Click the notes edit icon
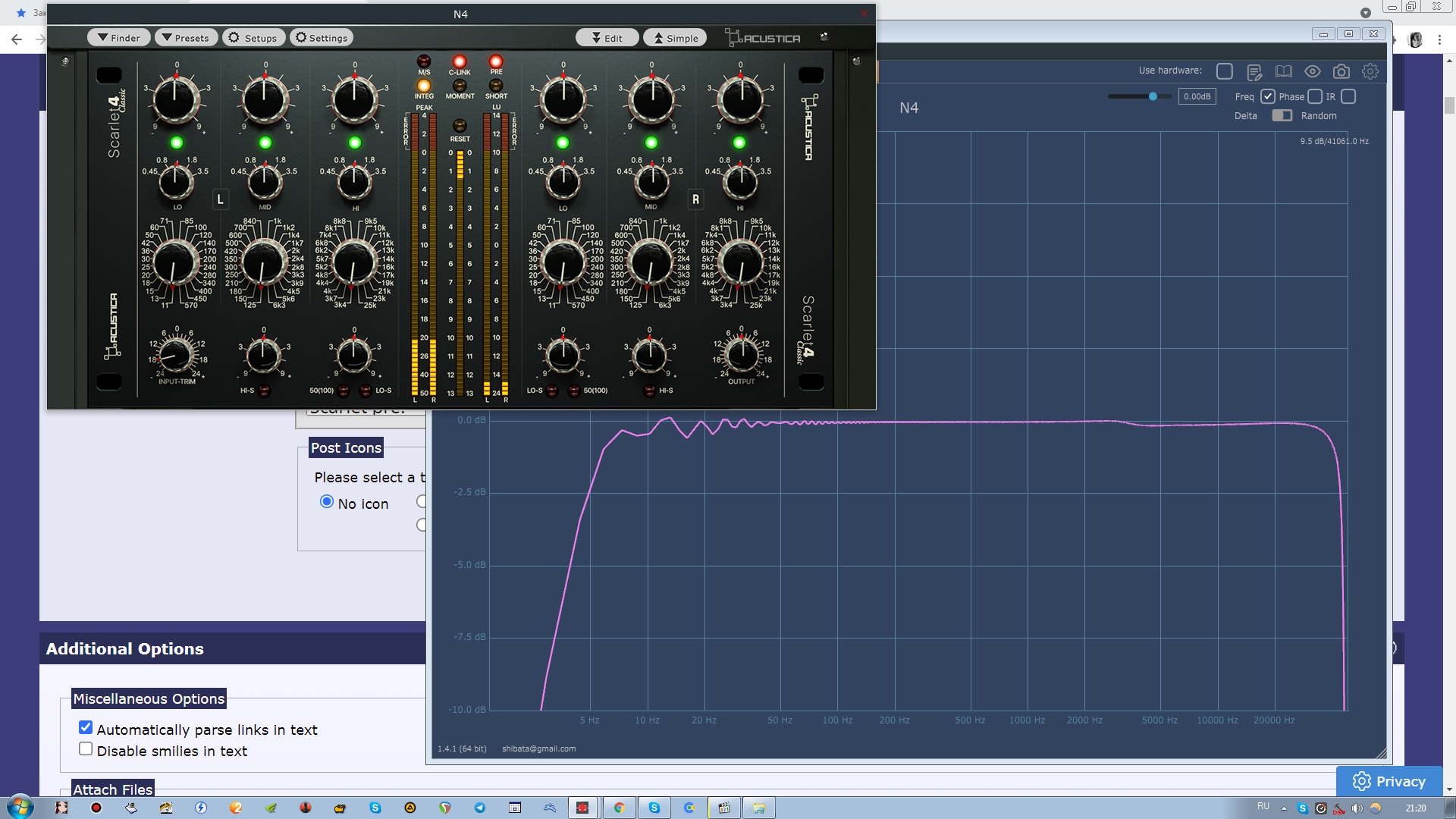This screenshot has height=819, width=1456. (x=1254, y=71)
